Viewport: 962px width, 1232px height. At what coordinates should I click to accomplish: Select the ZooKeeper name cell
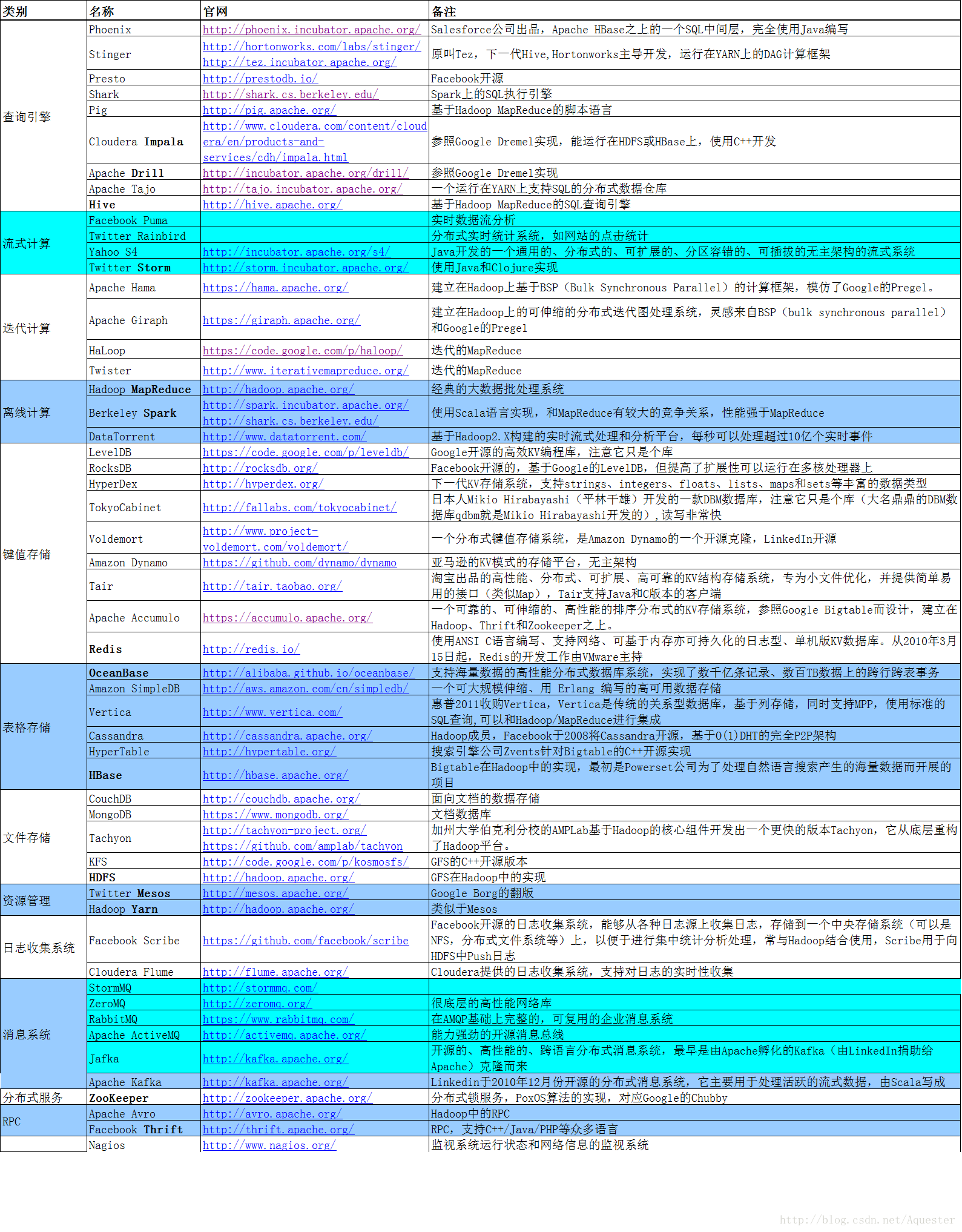143,1098
